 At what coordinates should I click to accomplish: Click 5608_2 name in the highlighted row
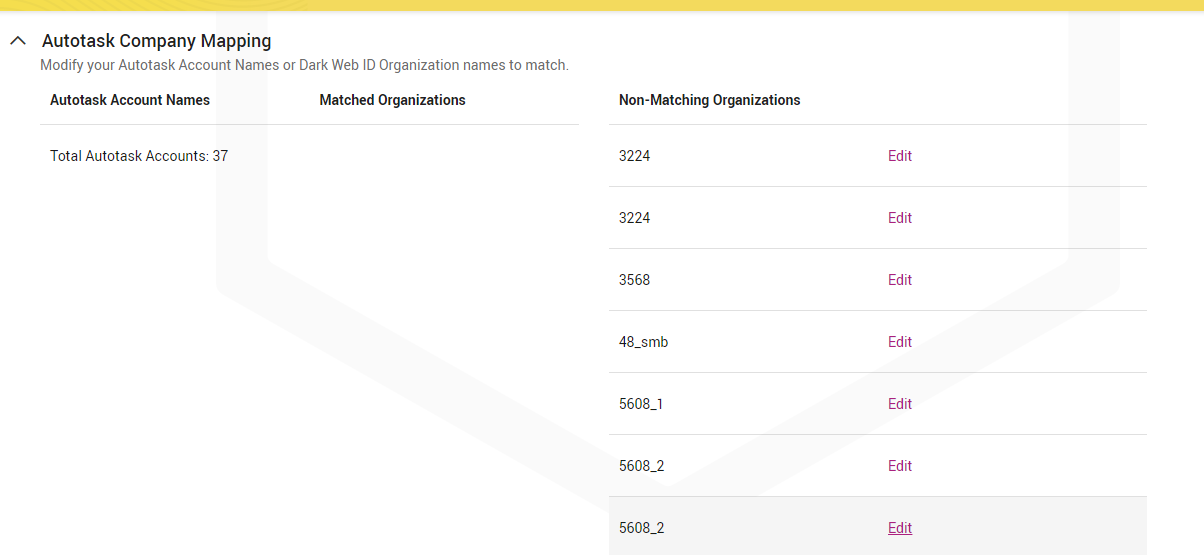pyautogui.click(x=641, y=528)
